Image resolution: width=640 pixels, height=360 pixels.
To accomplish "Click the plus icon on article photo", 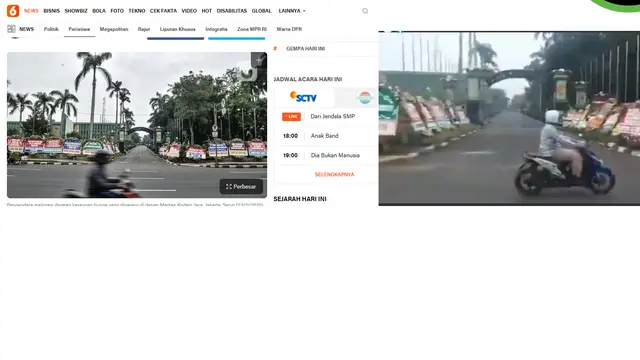I will (258, 60).
